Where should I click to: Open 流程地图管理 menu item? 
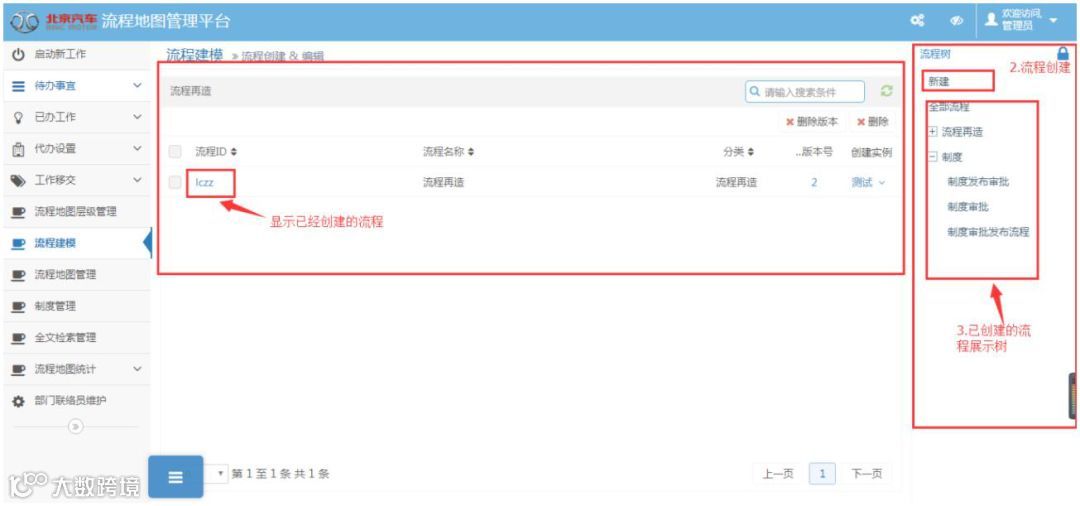point(65,275)
